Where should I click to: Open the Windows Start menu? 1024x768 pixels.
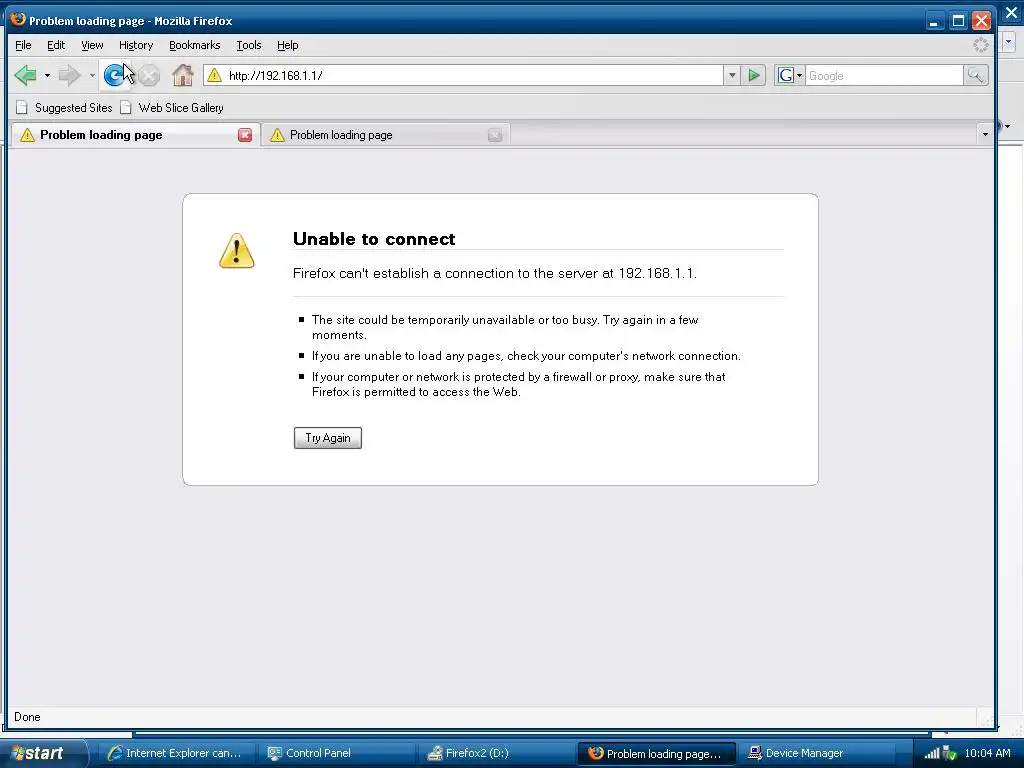click(x=42, y=753)
